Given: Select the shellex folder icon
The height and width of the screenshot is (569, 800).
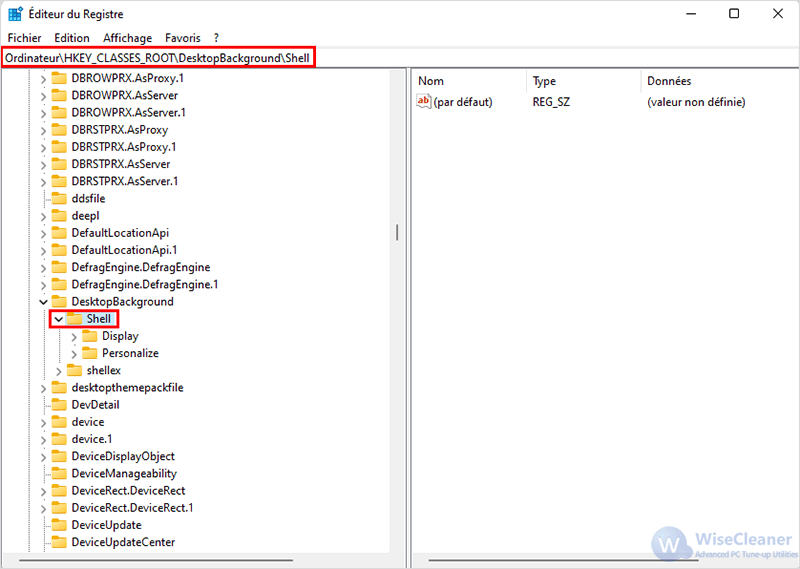Looking at the screenshot, I should (74, 370).
